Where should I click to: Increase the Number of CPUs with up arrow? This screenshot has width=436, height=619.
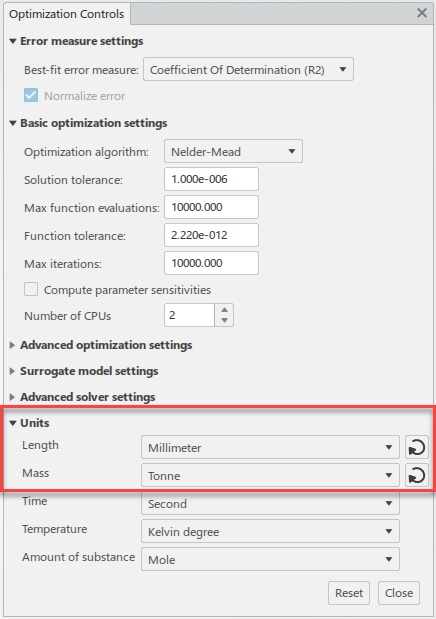(x=224, y=310)
